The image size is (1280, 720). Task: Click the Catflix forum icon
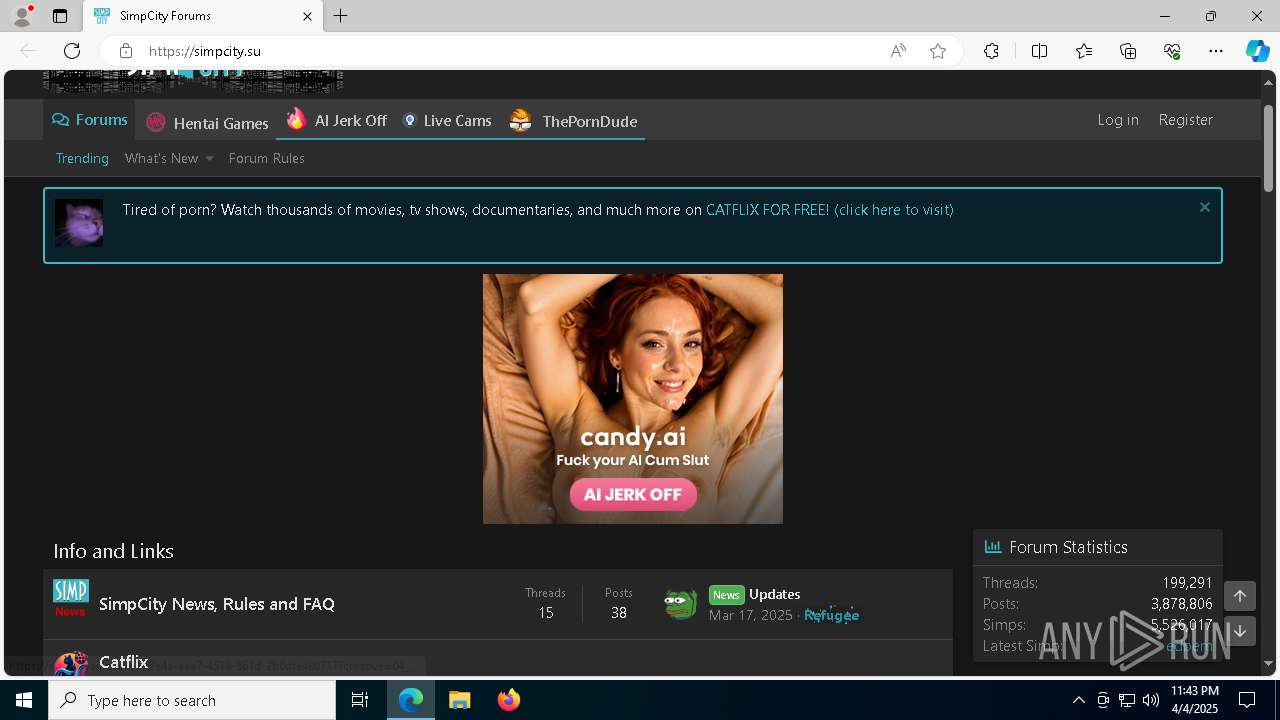[71, 664]
